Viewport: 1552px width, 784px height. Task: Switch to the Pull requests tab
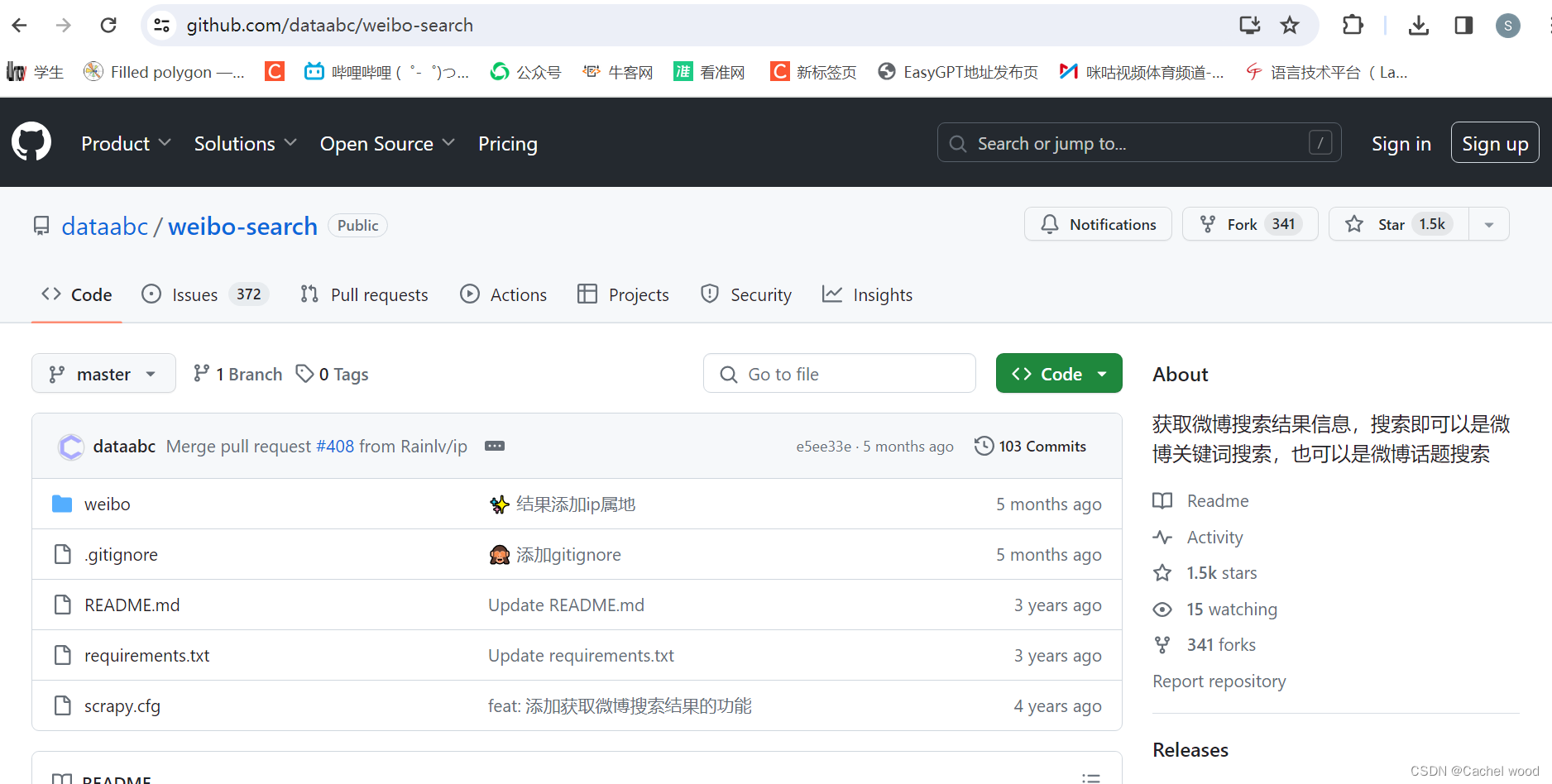364,294
